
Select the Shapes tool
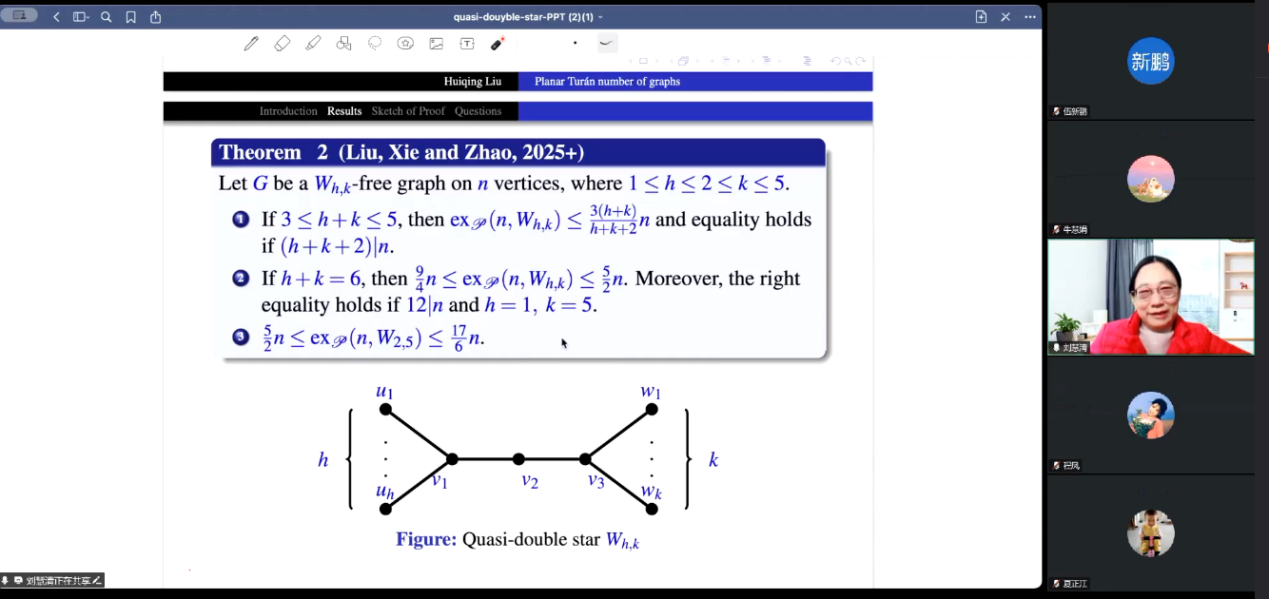coord(344,43)
